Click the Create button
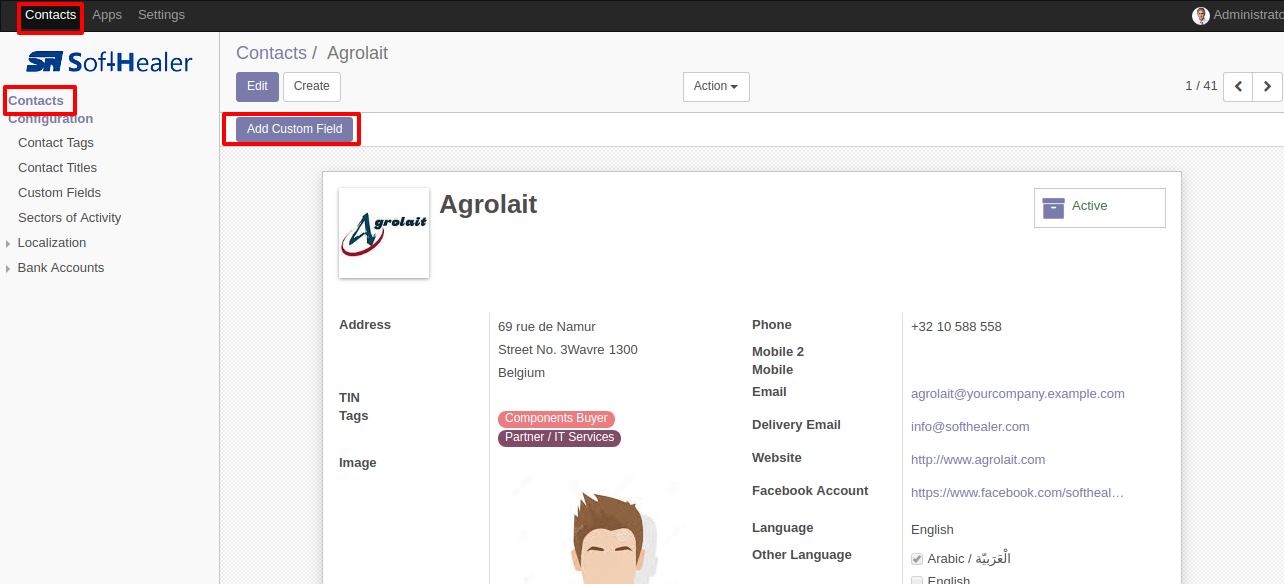Screen dimensions: 1284x584 [x=312, y=87]
